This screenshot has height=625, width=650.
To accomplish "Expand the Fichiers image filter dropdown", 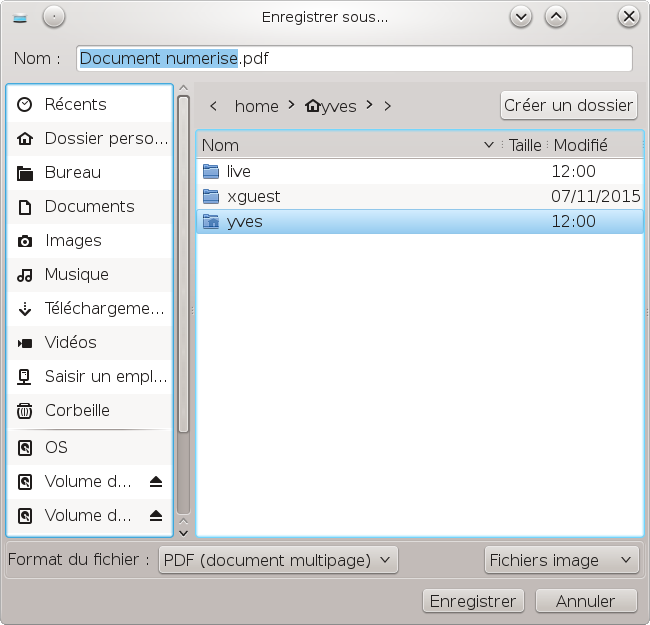I will point(560,560).
